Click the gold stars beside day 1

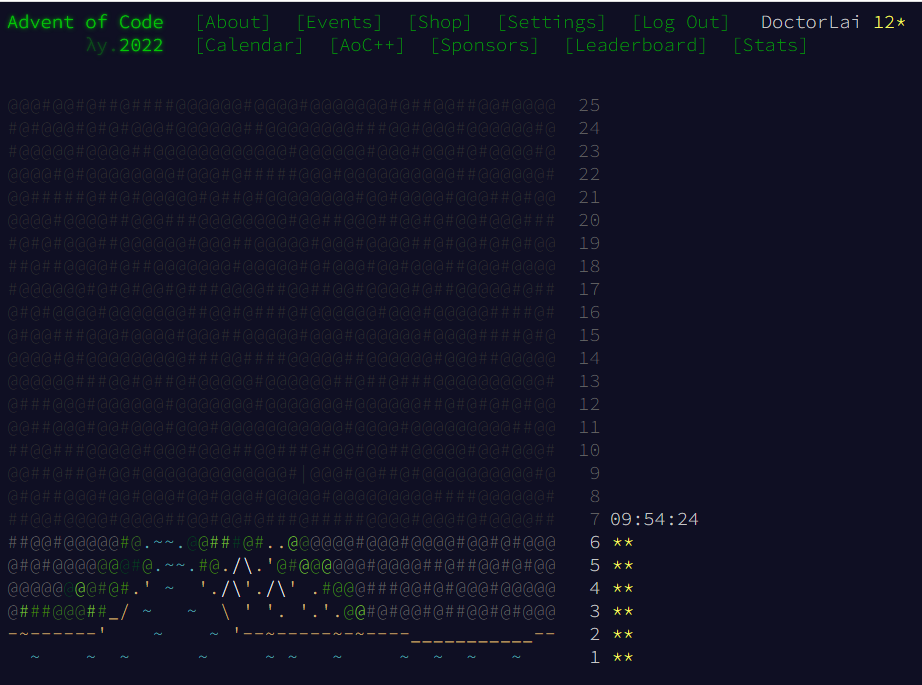pyautogui.click(x=623, y=657)
